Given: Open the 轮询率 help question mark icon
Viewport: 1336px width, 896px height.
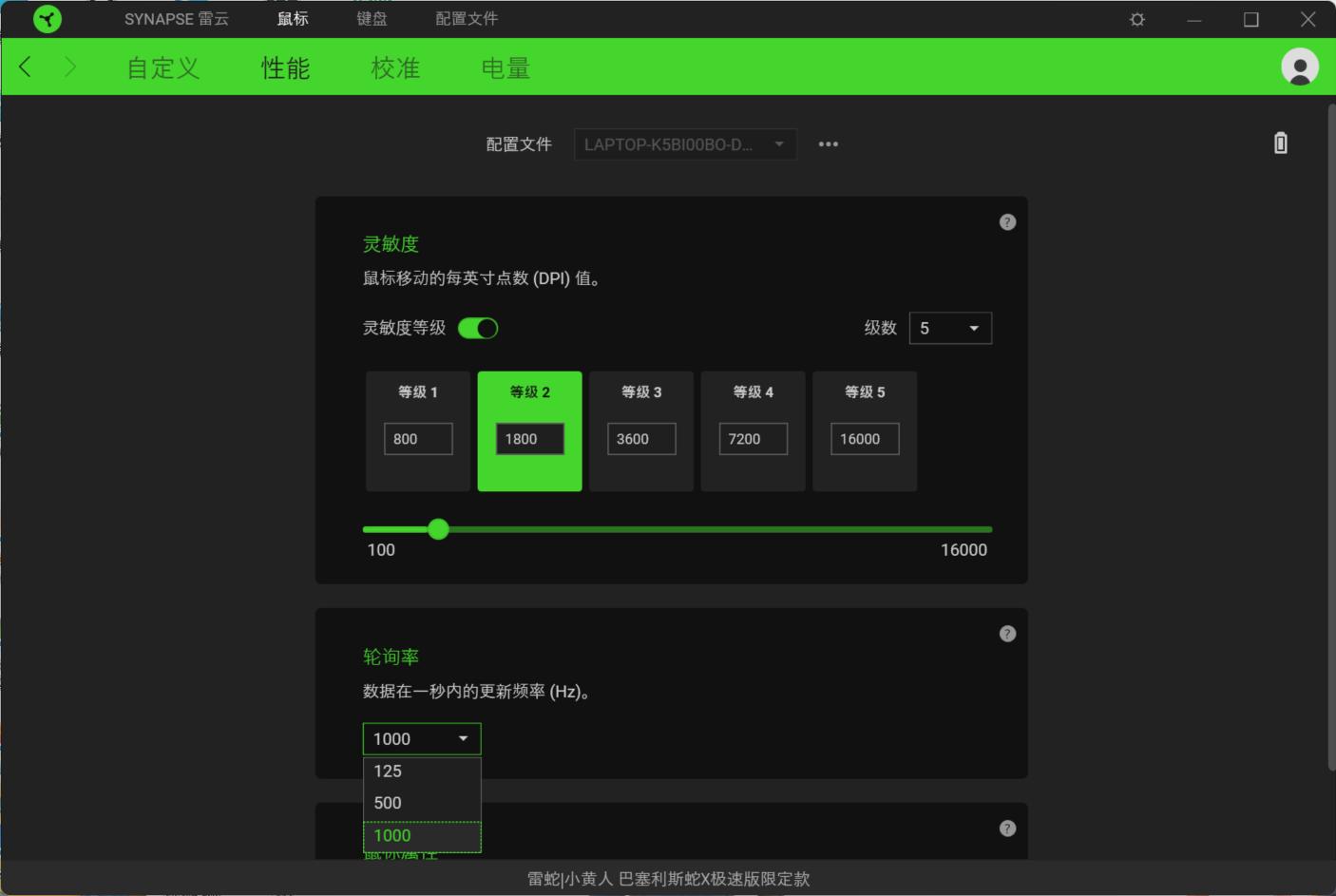Looking at the screenshot, I should pos(1006,633).
